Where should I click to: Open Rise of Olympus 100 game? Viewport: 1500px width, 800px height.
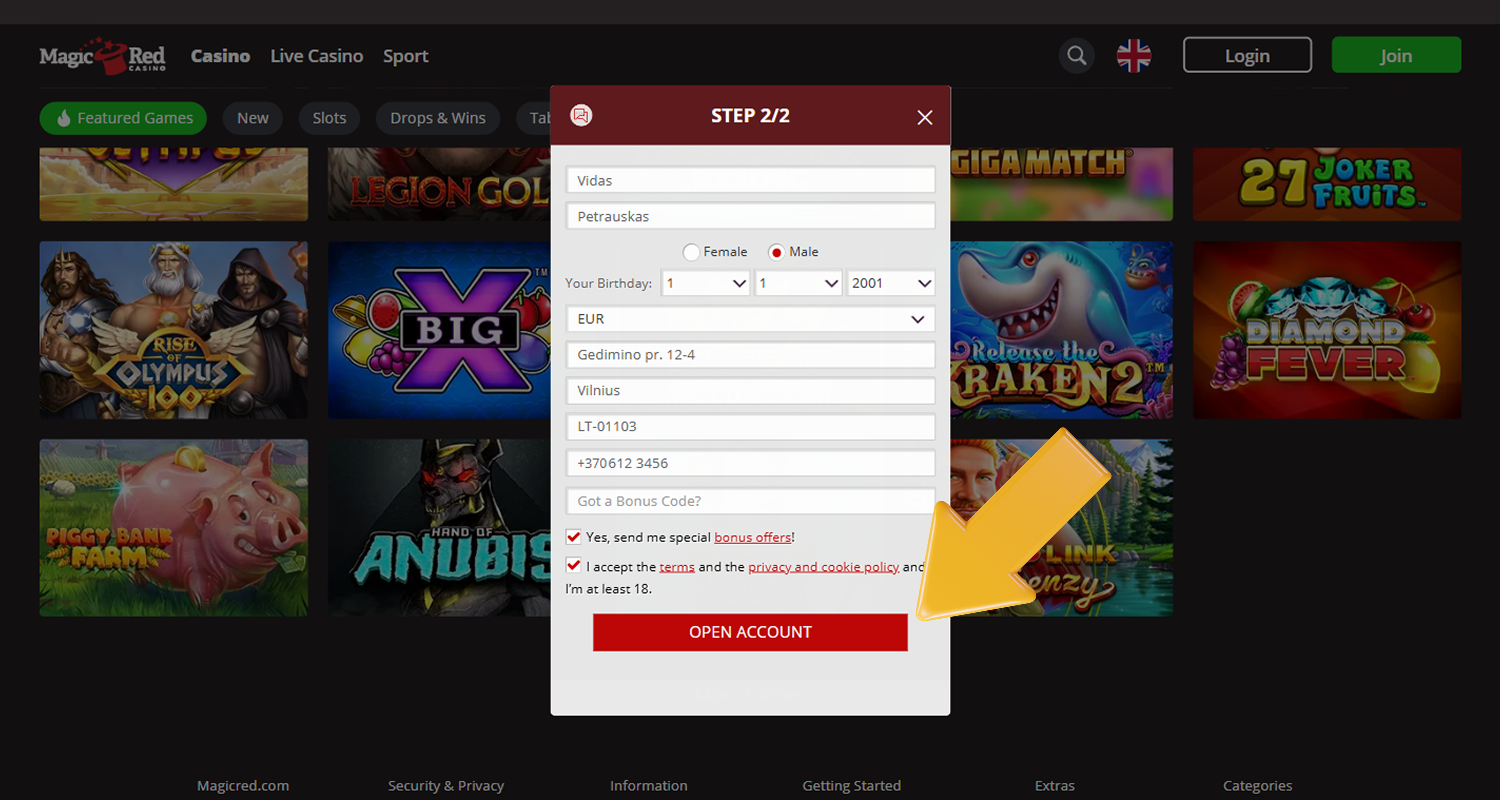(x=174, y=330)
